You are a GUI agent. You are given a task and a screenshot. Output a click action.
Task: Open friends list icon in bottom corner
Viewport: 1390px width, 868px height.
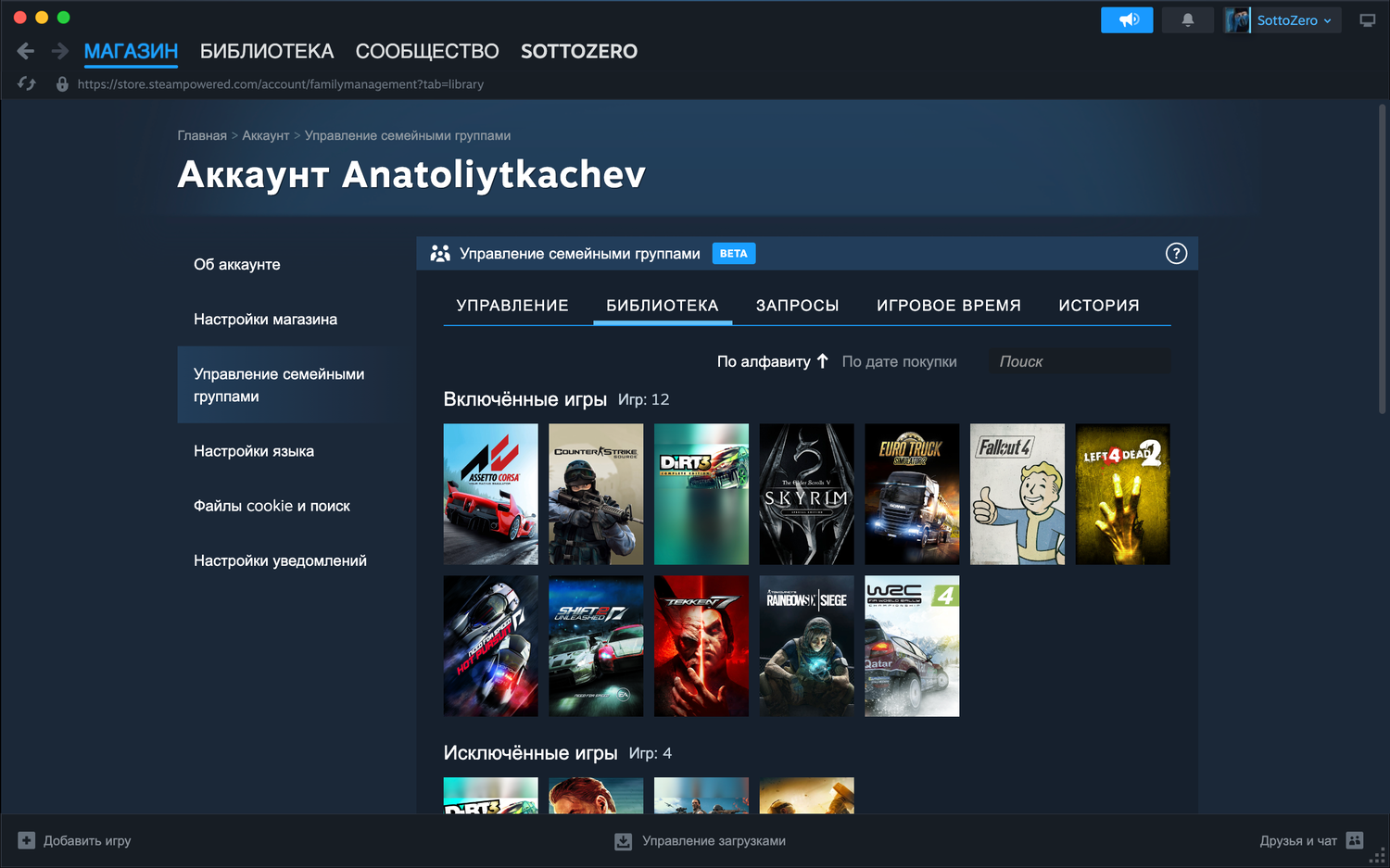tap(1355, 840)
